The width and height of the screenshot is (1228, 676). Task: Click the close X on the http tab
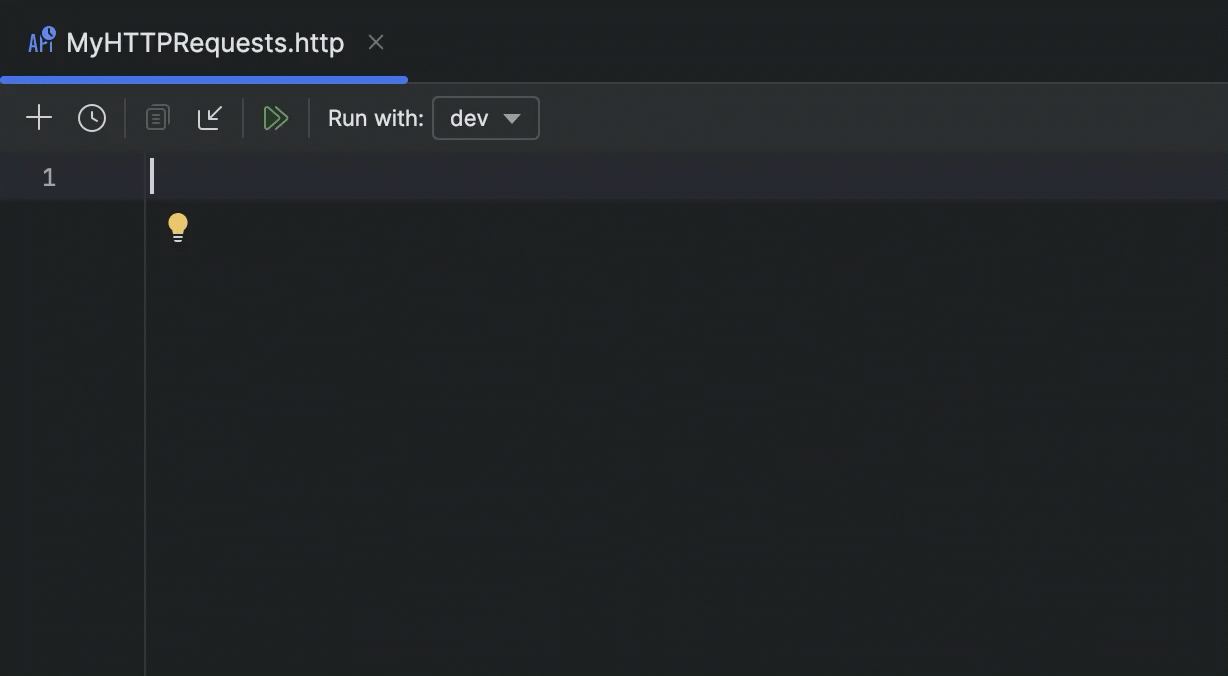click(x=375, y=42)
